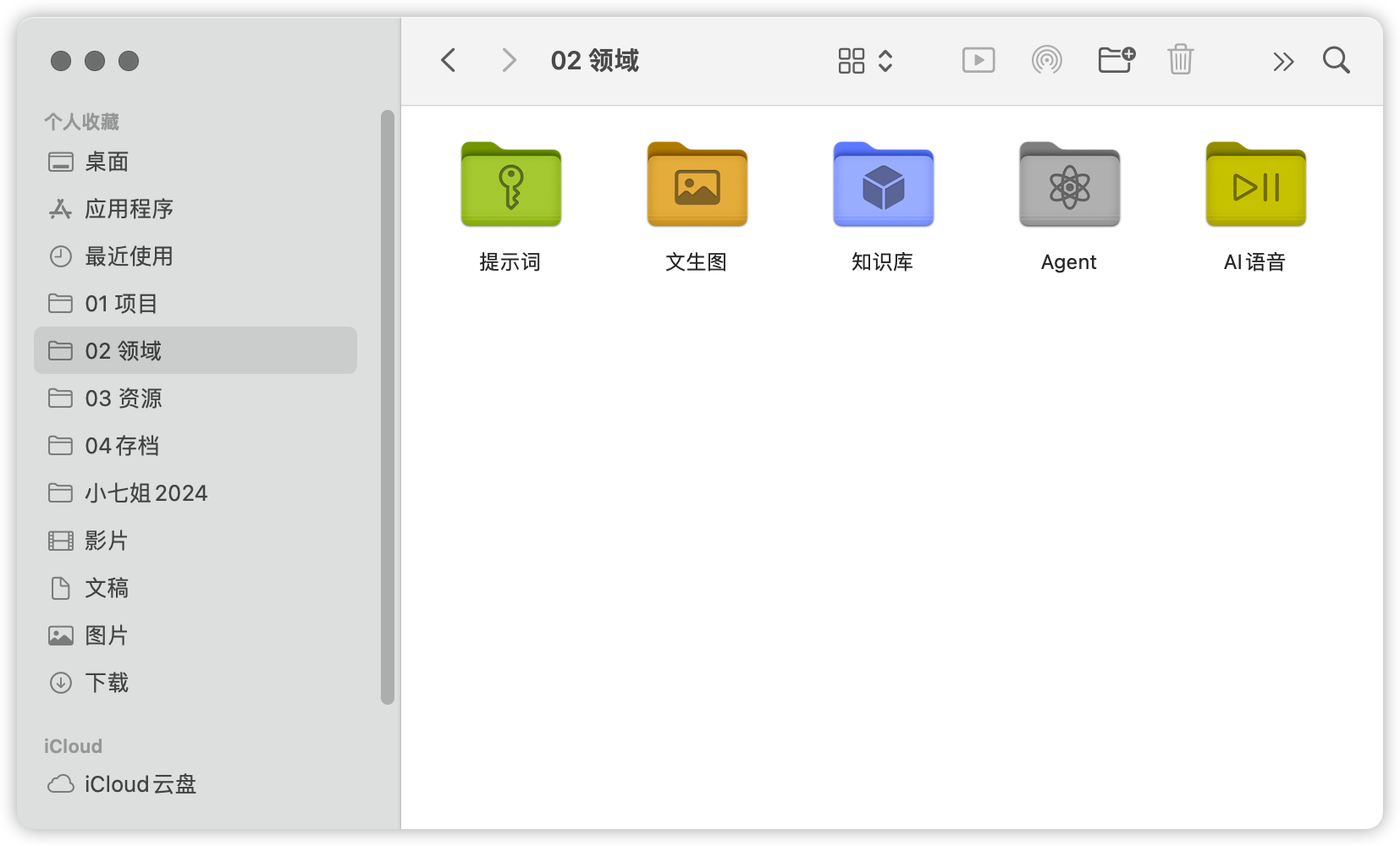This screenshot has height=846, width=1400.
Task: Go forward using the right arrow
Action: [x=509, y=60]
